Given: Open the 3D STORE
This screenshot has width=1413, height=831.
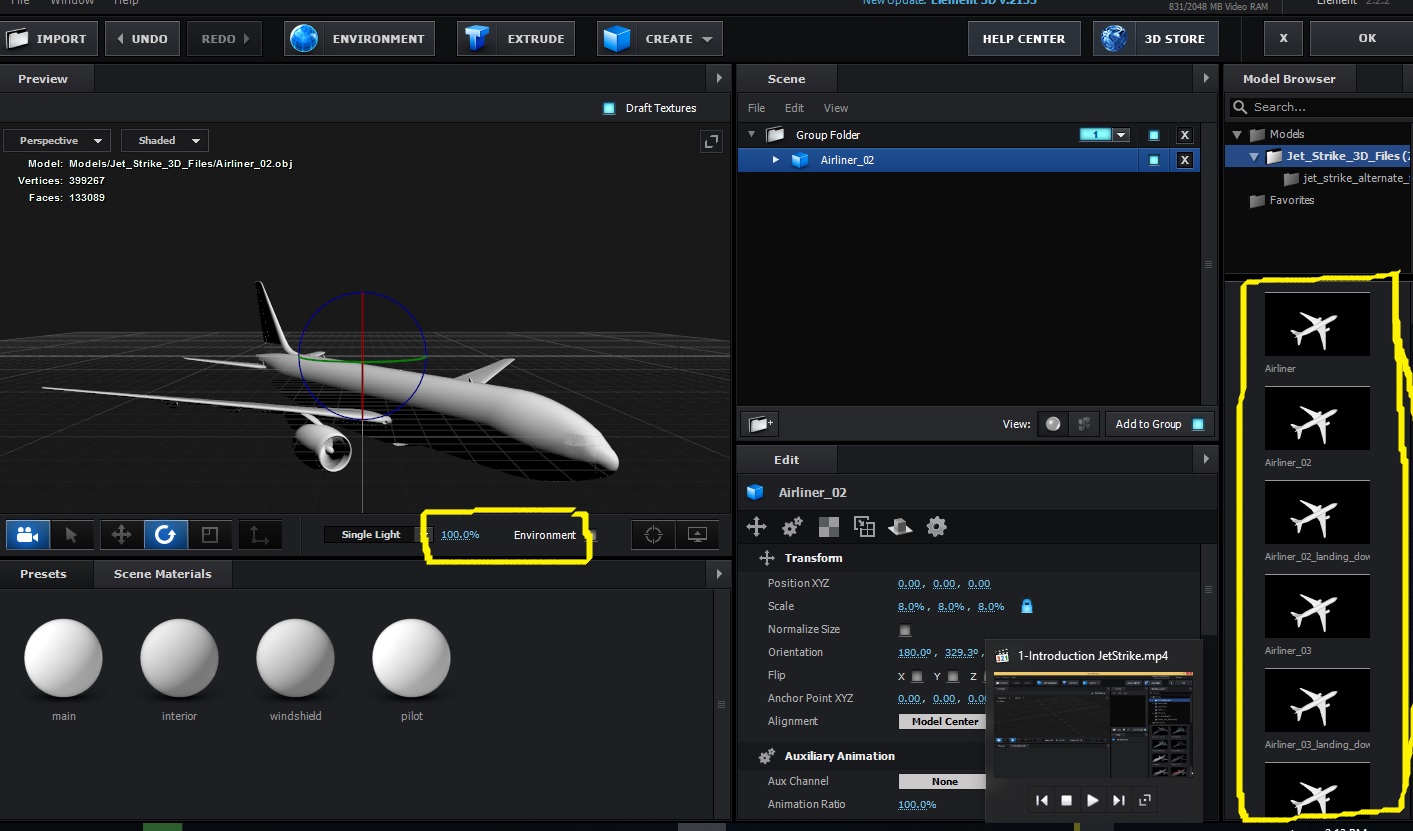Looking at the screenshot, I should pyautogui.click(x=1156, y=39).
